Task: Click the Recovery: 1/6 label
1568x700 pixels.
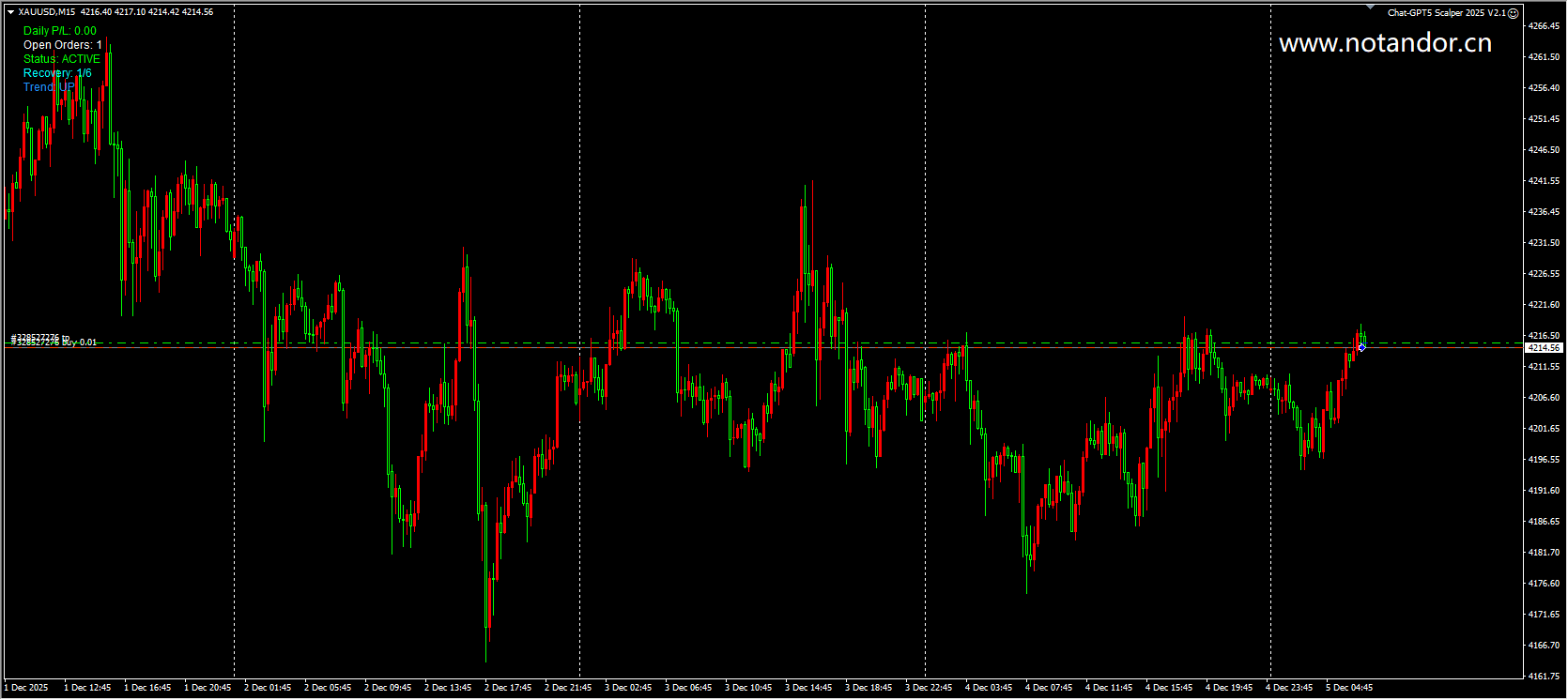Action: tap(58, 73)
